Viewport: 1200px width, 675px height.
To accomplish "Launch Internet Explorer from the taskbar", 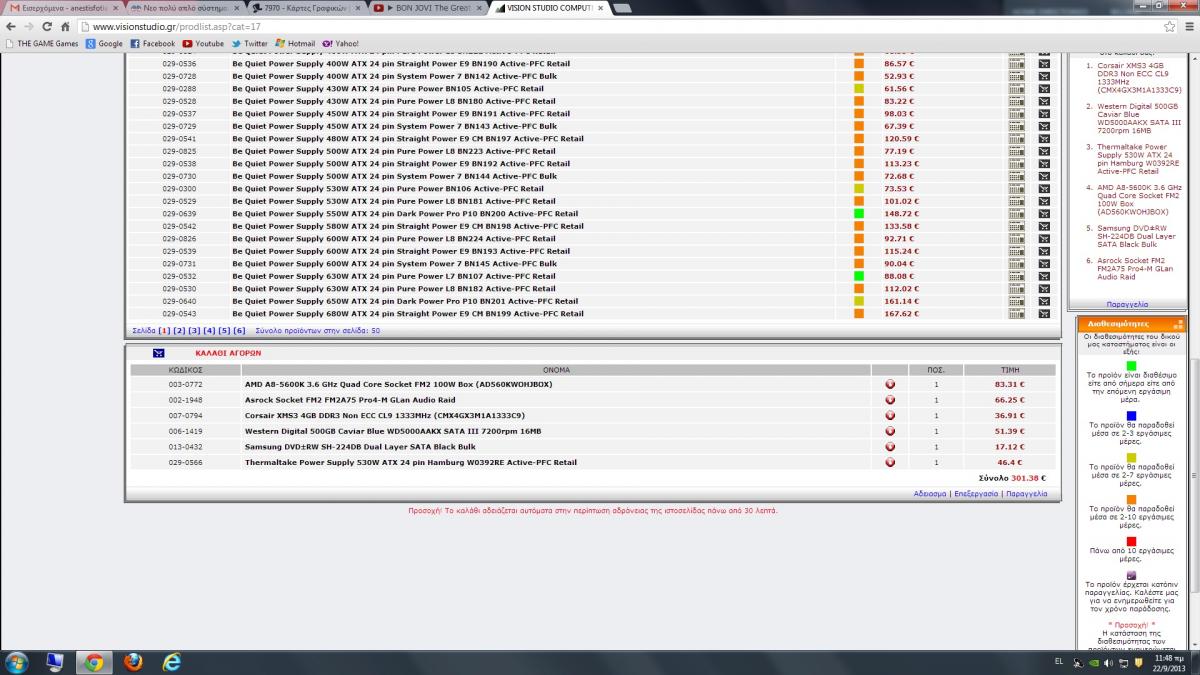I will point(172,662).
